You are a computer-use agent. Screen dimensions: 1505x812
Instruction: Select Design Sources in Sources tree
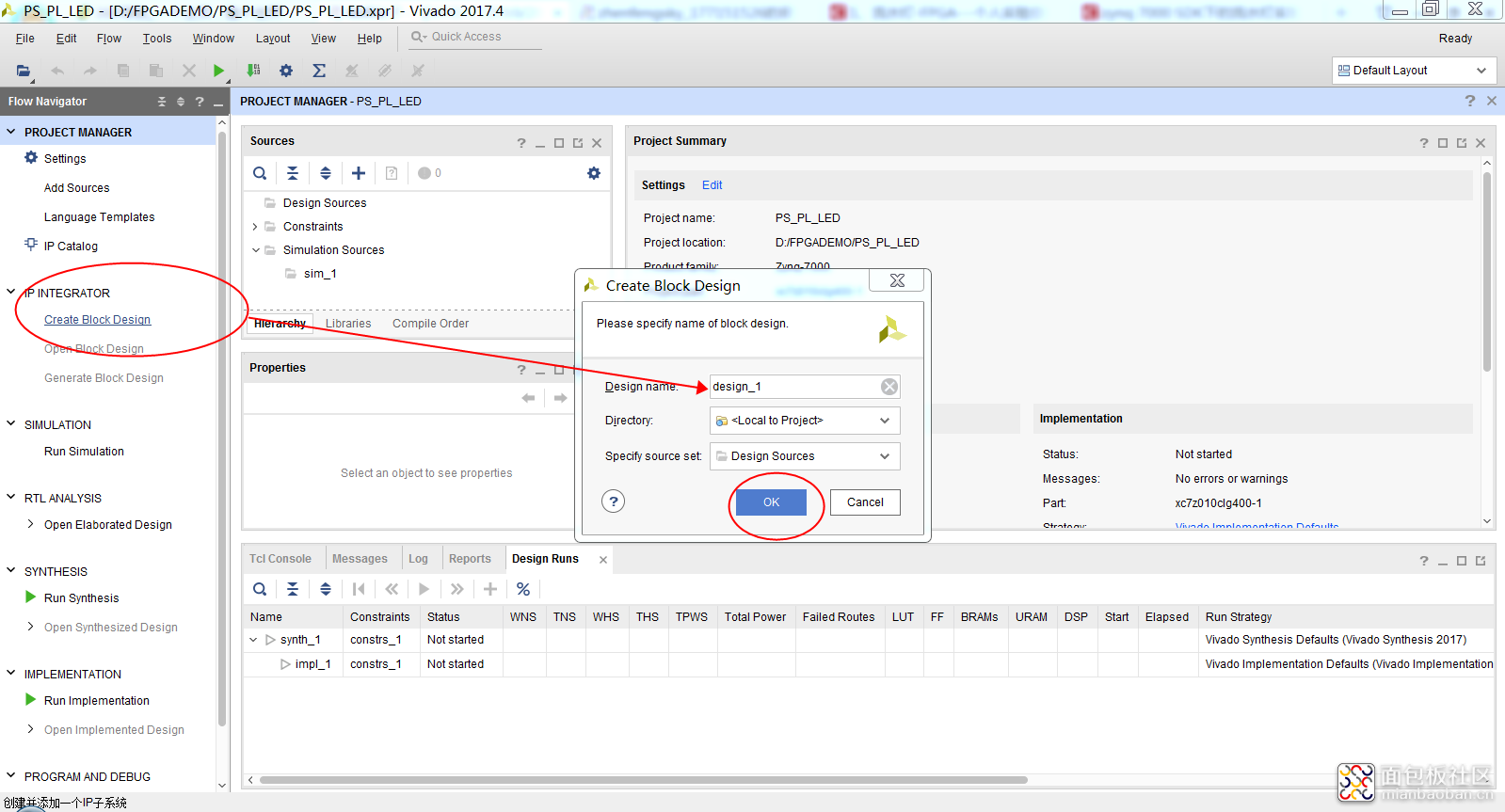(325, 203)
